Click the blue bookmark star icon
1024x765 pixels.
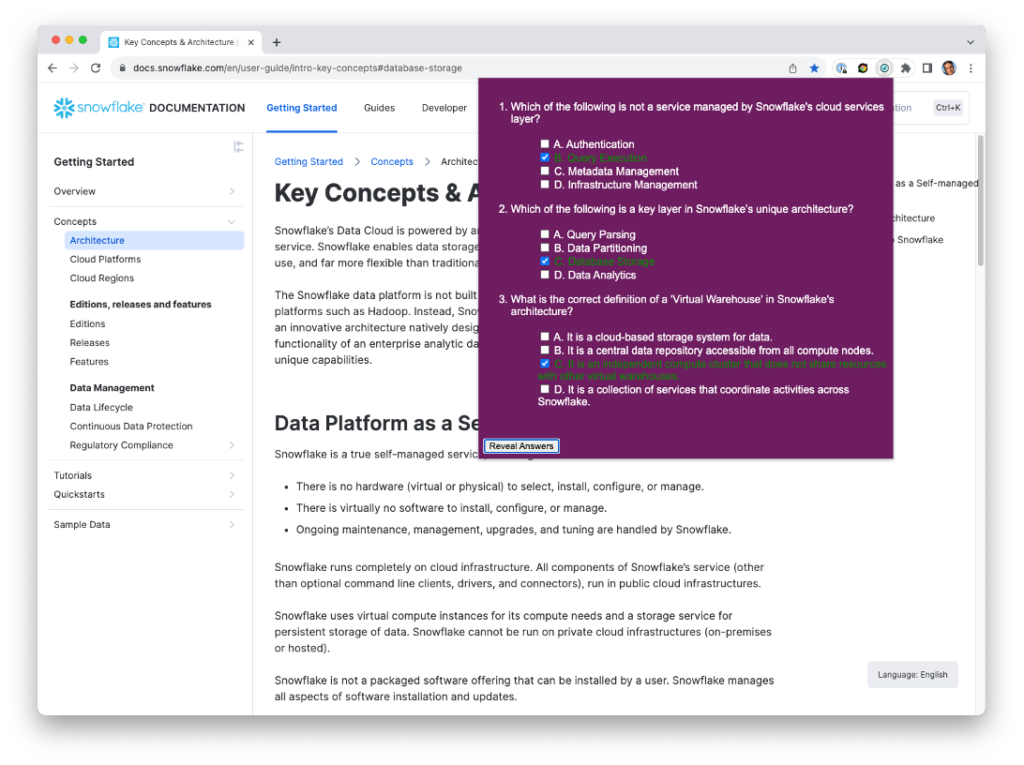pos(814,68)
